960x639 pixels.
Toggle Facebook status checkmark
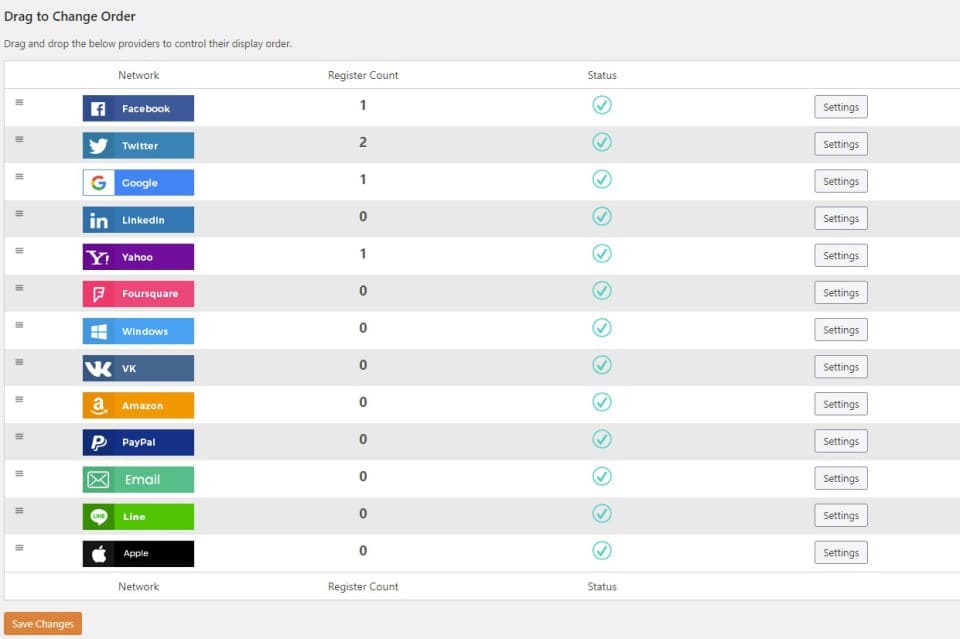click(x=602, y=105)
